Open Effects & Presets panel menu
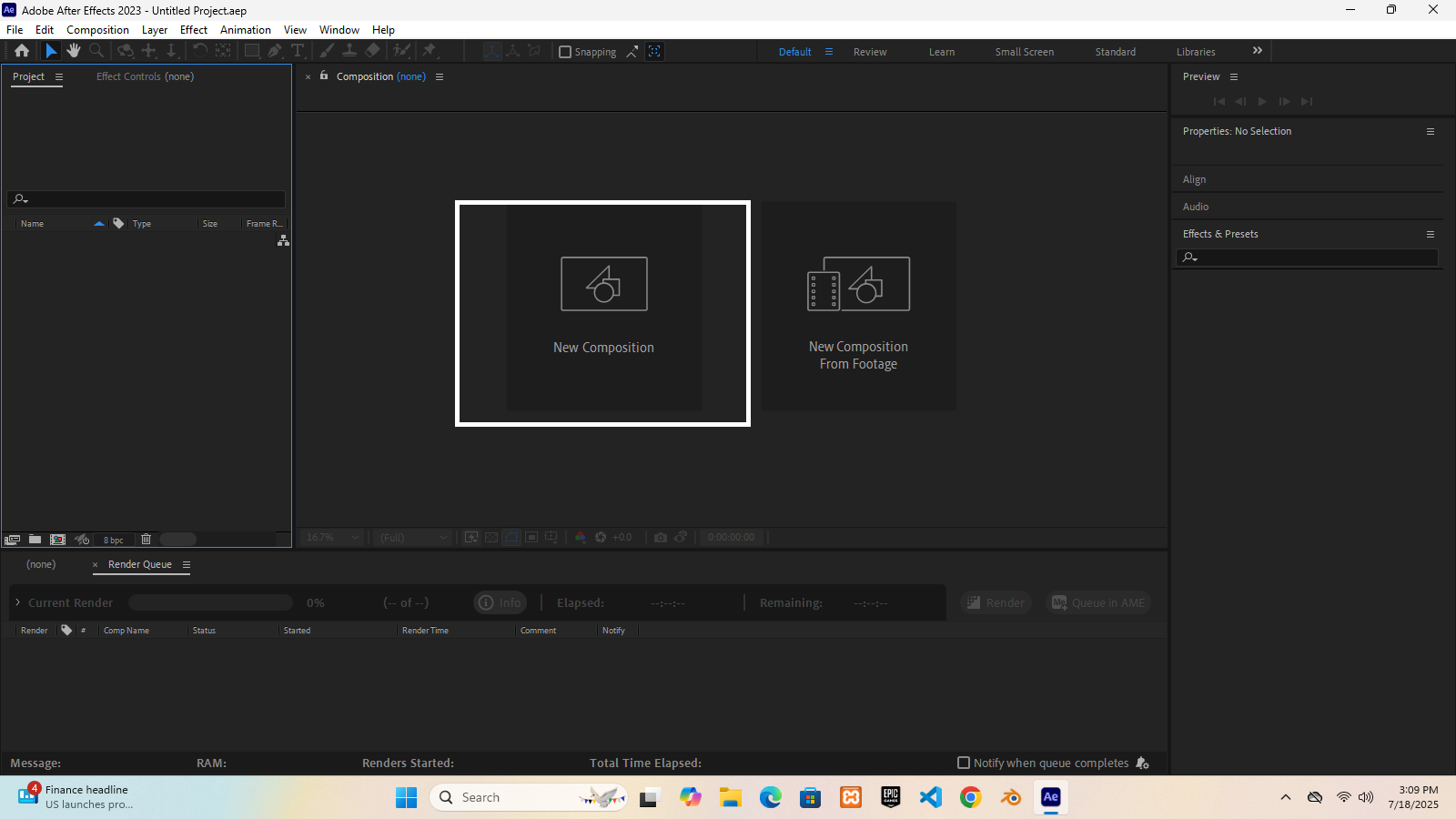The image size is (1456, 819). 1431,235
